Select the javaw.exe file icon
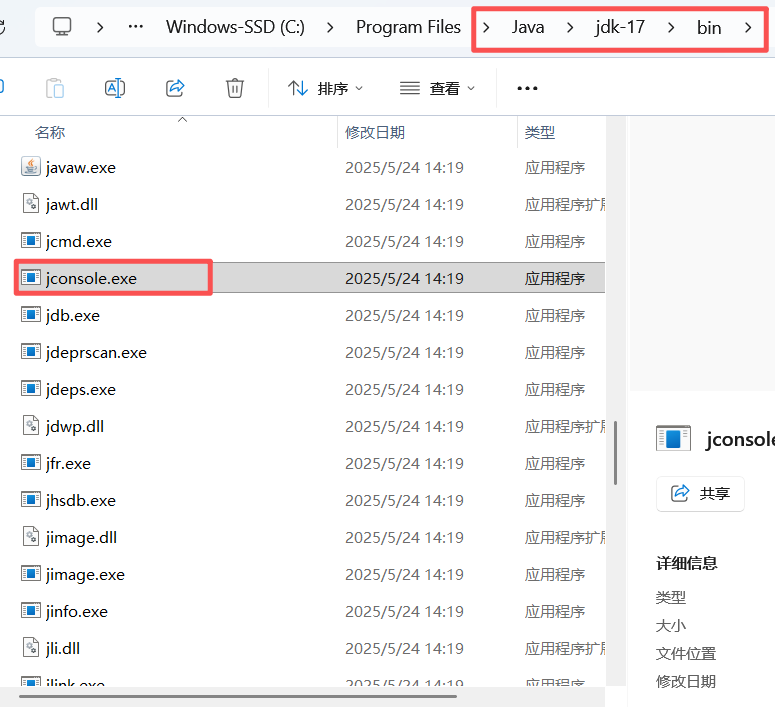775x711 pixels. coord(31,167)
